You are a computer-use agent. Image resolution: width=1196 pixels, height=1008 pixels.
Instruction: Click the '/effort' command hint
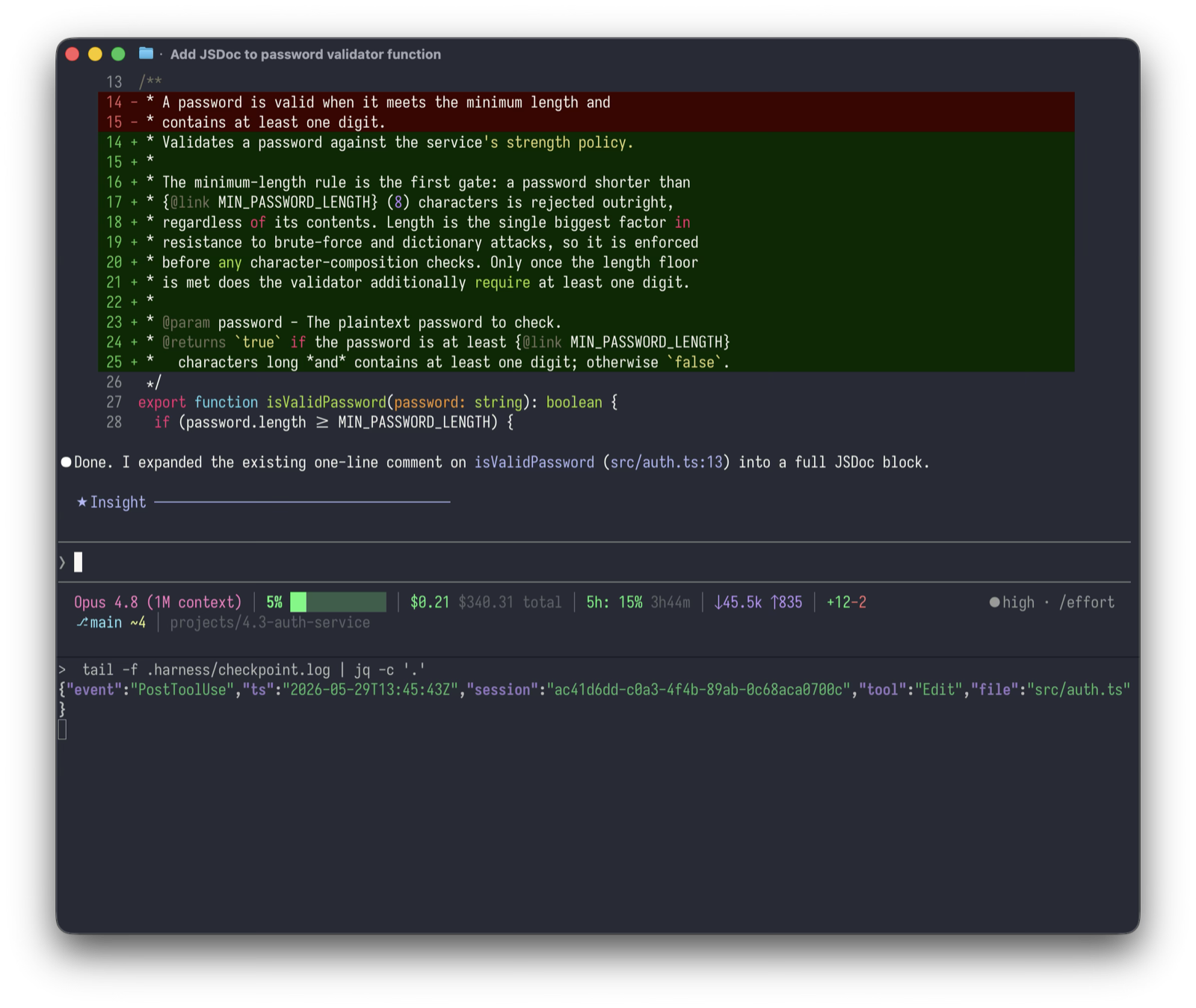click(1087, 602)
